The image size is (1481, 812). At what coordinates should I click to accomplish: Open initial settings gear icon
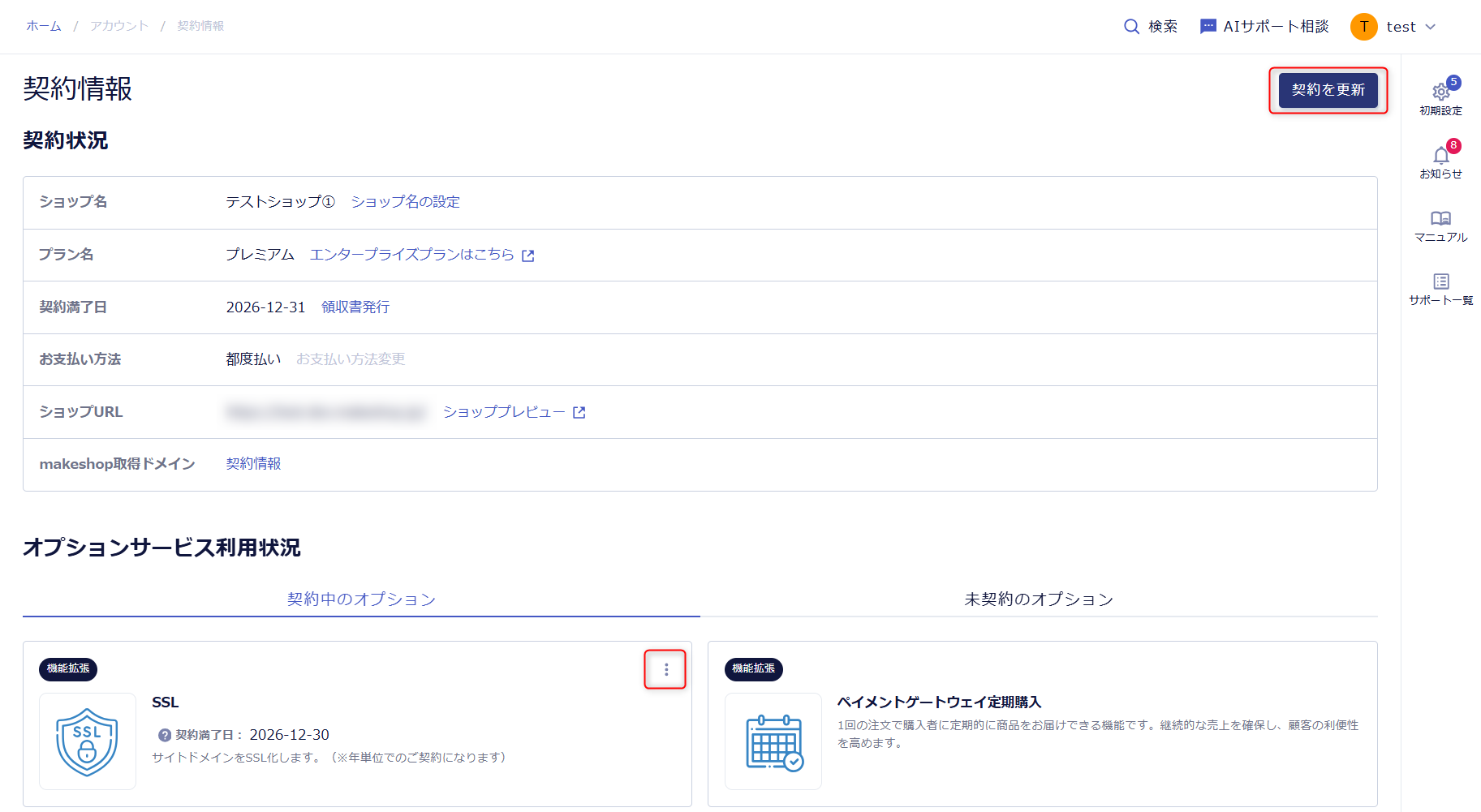click(x=1440, y=92)
